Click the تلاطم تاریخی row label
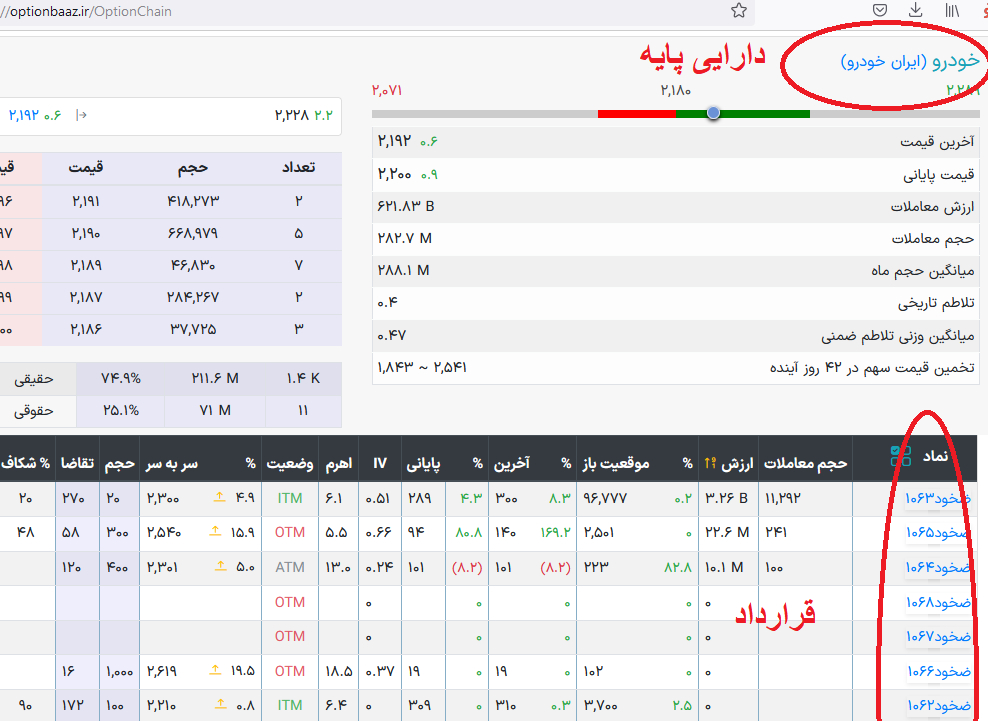The width and height of the screenshot is (988, 721). [x=936, y=303]
